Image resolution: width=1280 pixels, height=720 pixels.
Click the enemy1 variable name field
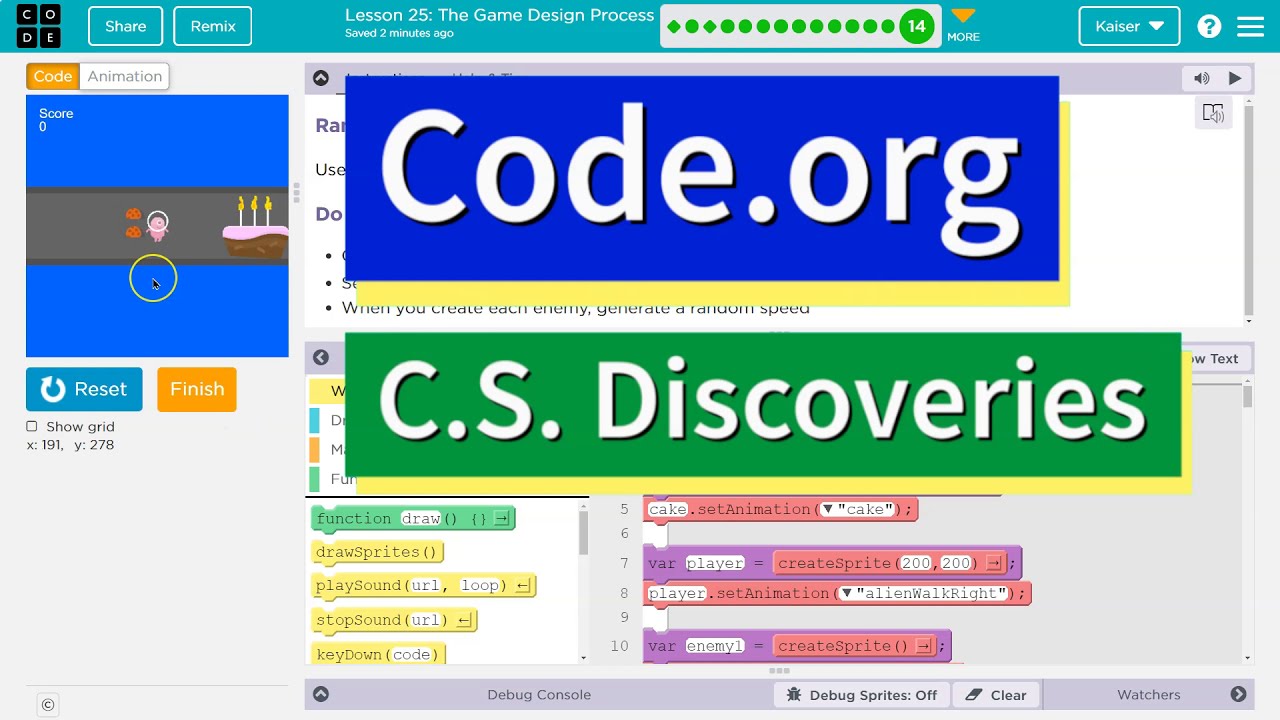point(715,646)
